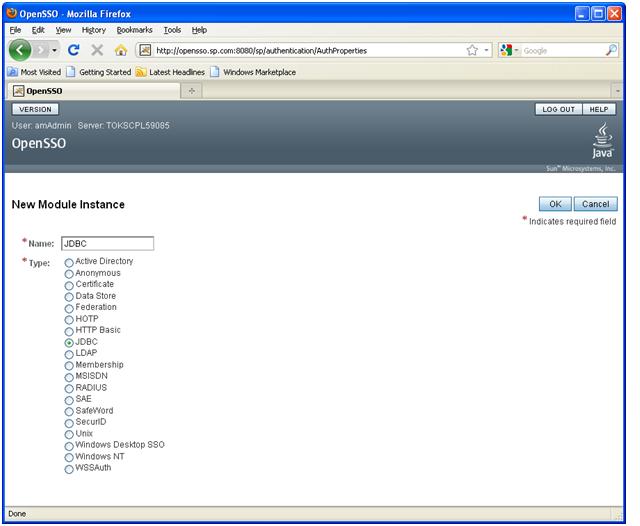This screenshot has height=526, width=640.
Task: Choose the SafeWord module type
Action: 69,411
